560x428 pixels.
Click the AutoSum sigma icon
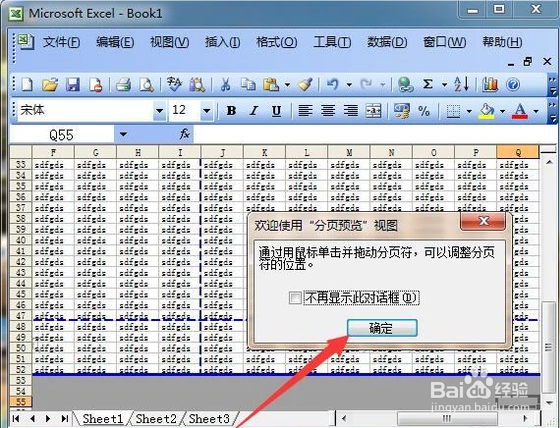(428, 85)
